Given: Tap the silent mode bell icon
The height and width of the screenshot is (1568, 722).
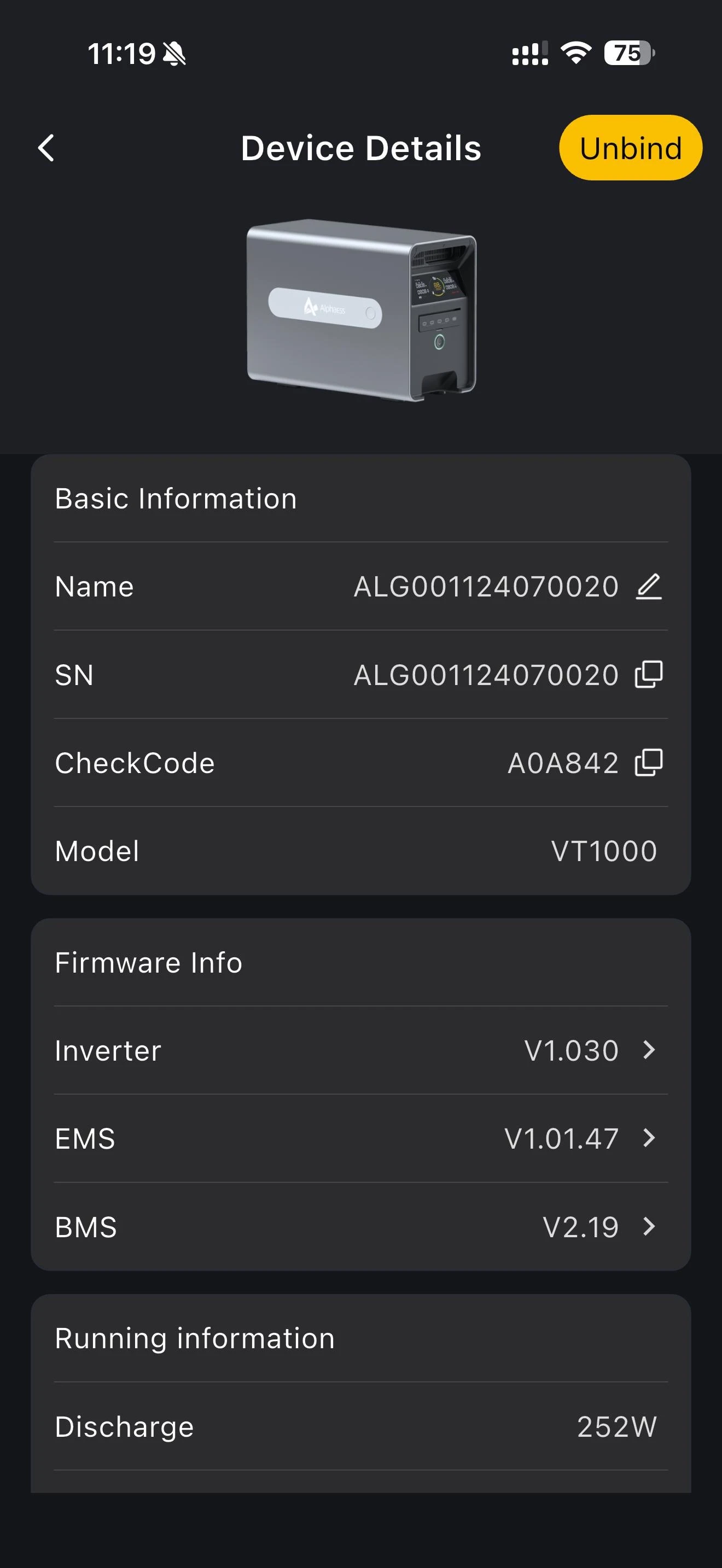Looking at the screenshot, I should (x=174, y=54).
